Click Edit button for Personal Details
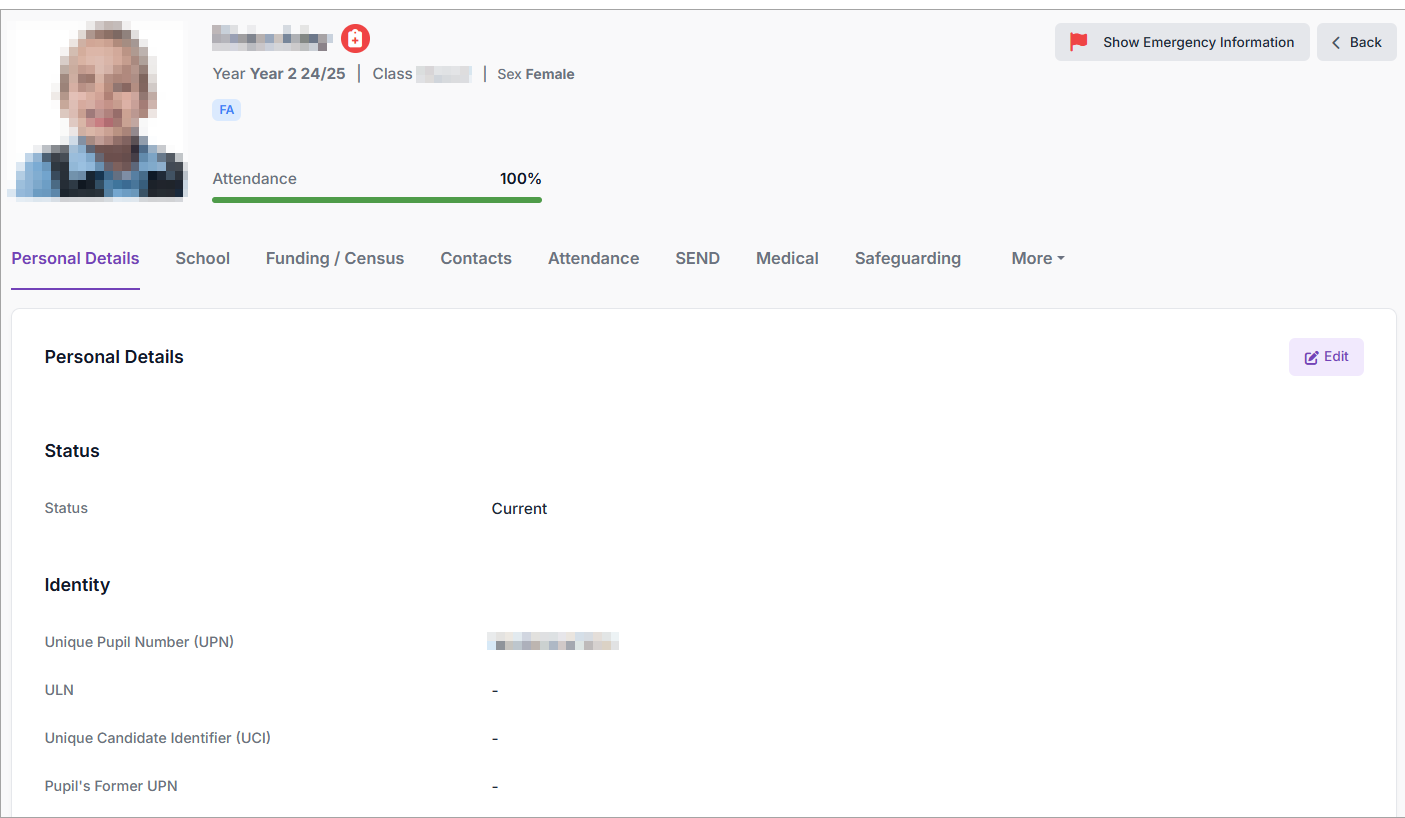This screenshot has width=1405, height=818. [1326, 357]
